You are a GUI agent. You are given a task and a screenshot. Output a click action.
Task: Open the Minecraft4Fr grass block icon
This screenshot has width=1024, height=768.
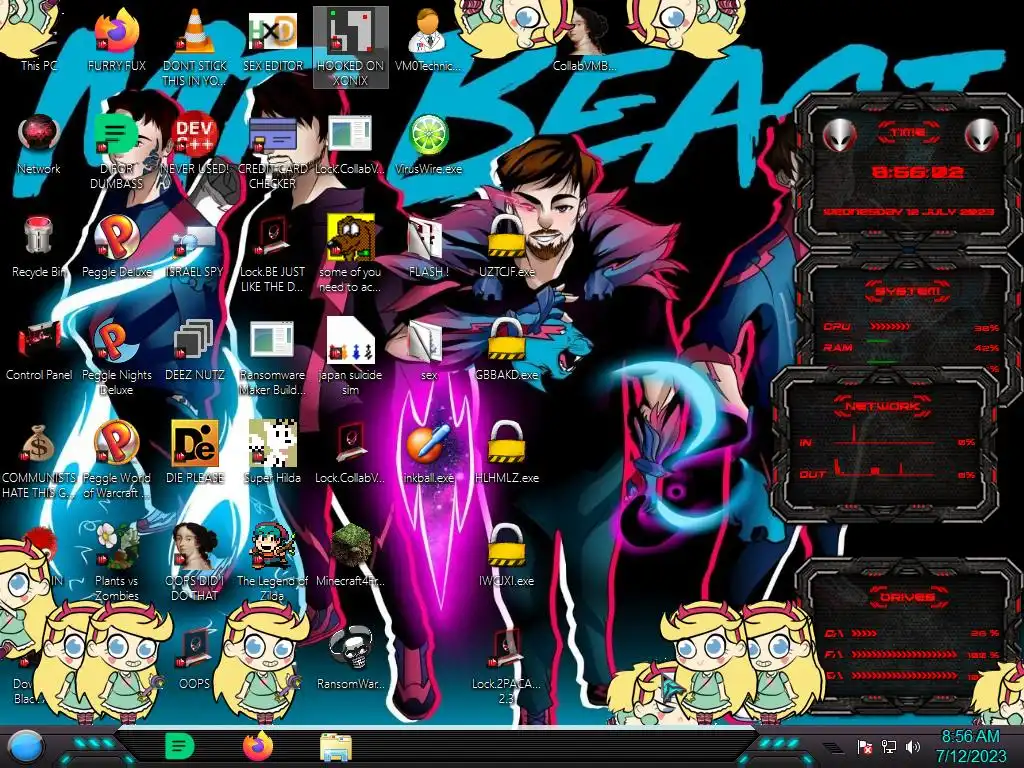point(351,555)
